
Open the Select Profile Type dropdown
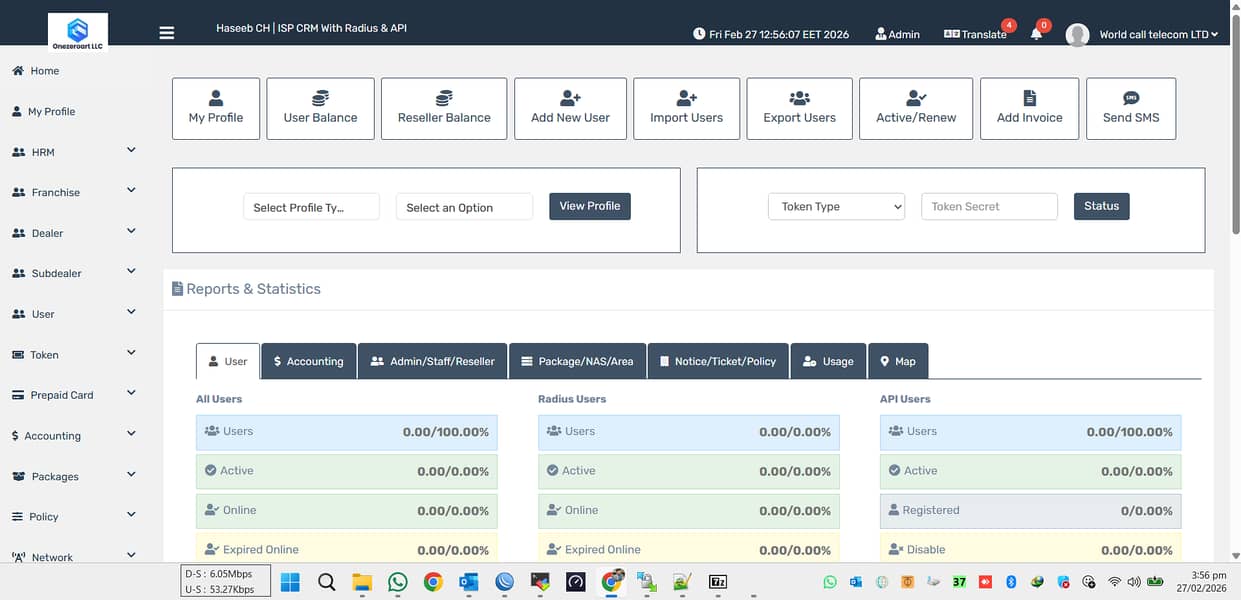coord(311,208)
